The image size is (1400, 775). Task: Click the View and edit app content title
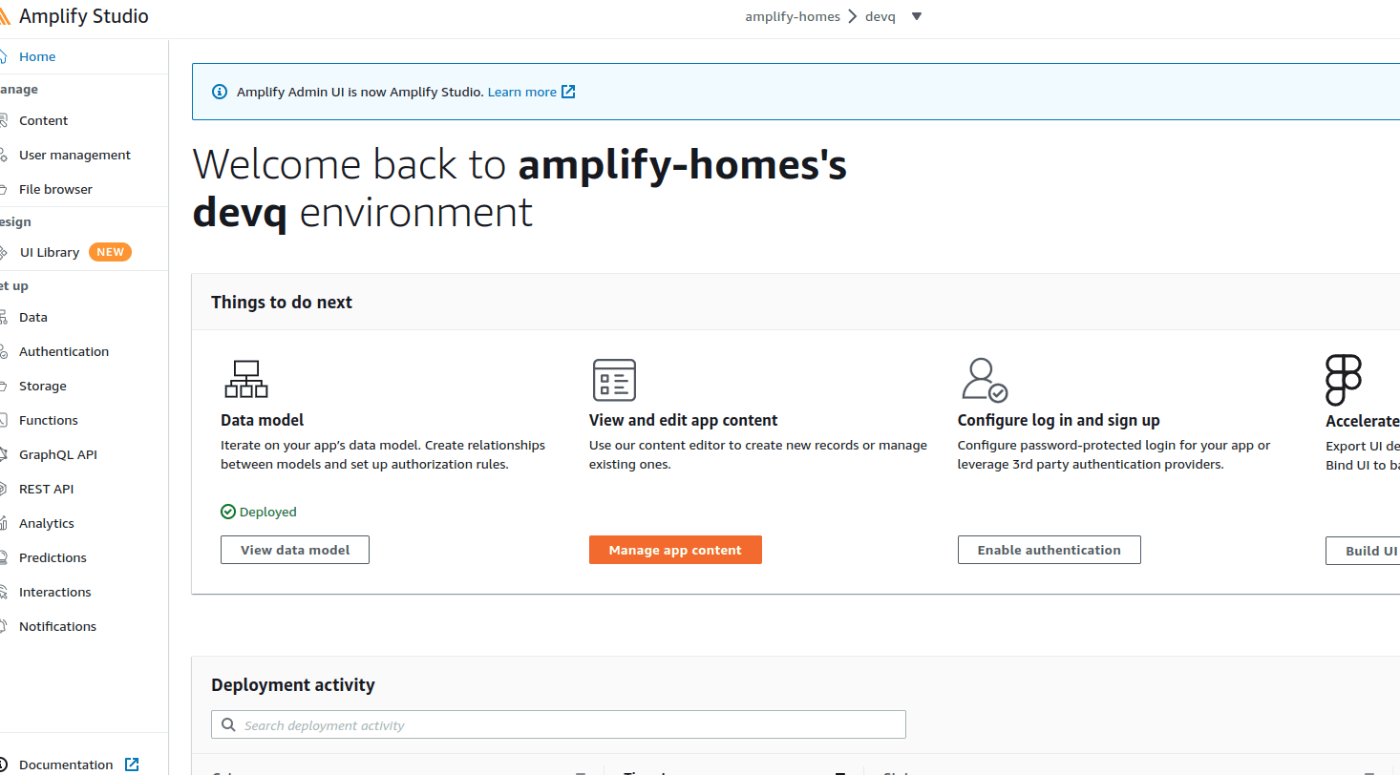[683, 421]
